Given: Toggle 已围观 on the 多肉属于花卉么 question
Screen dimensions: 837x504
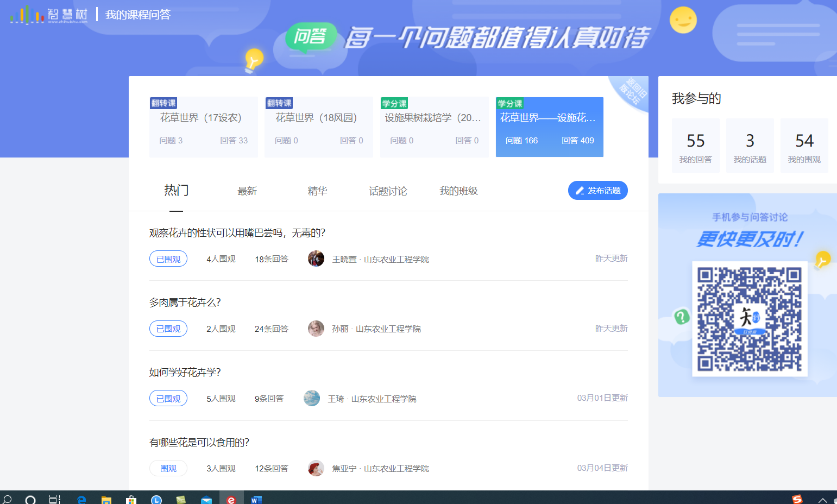Looking at the screenshot, I should [x=168, y=328].
